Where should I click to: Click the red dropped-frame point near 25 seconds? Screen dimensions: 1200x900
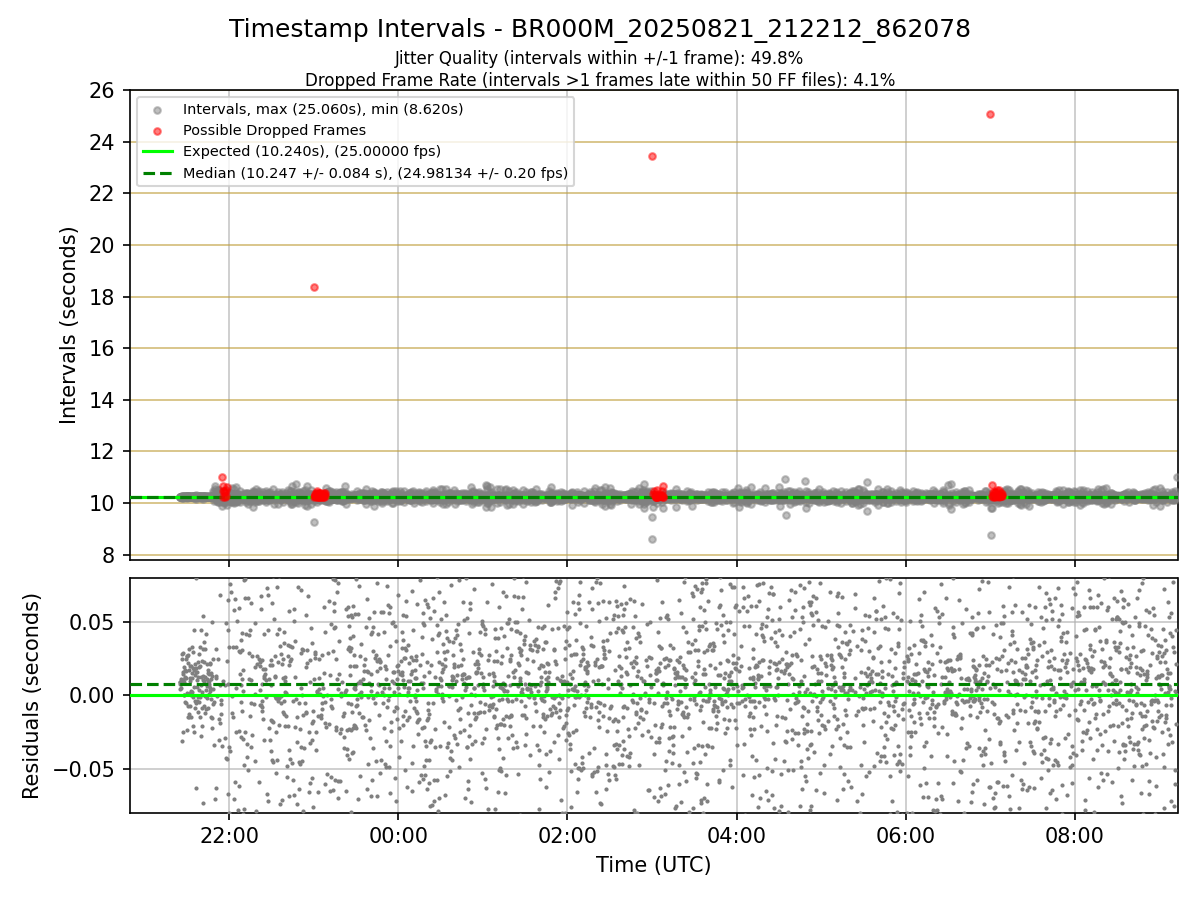(990, 114)
